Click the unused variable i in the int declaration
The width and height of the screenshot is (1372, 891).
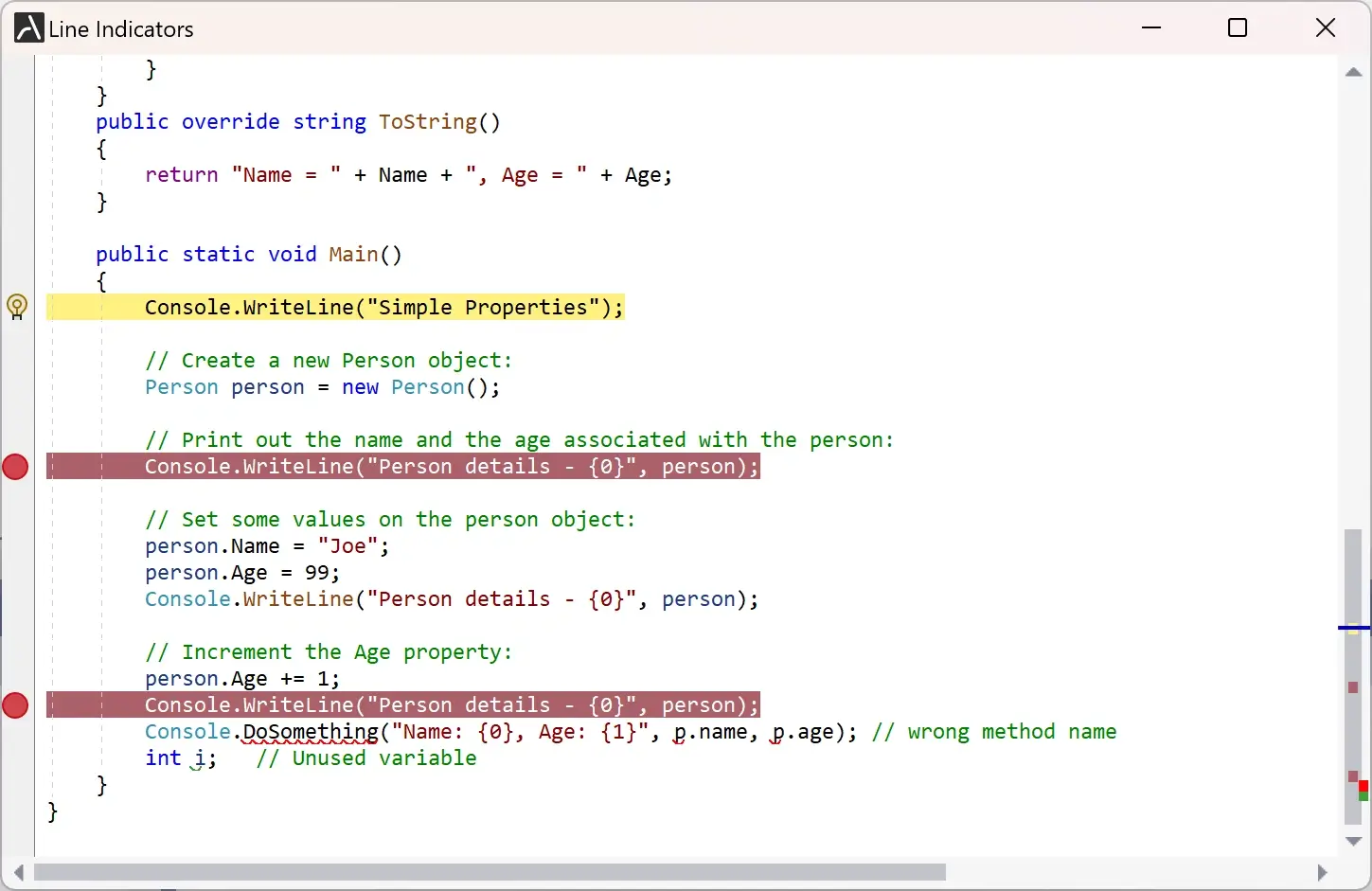[x=200, y=758]
